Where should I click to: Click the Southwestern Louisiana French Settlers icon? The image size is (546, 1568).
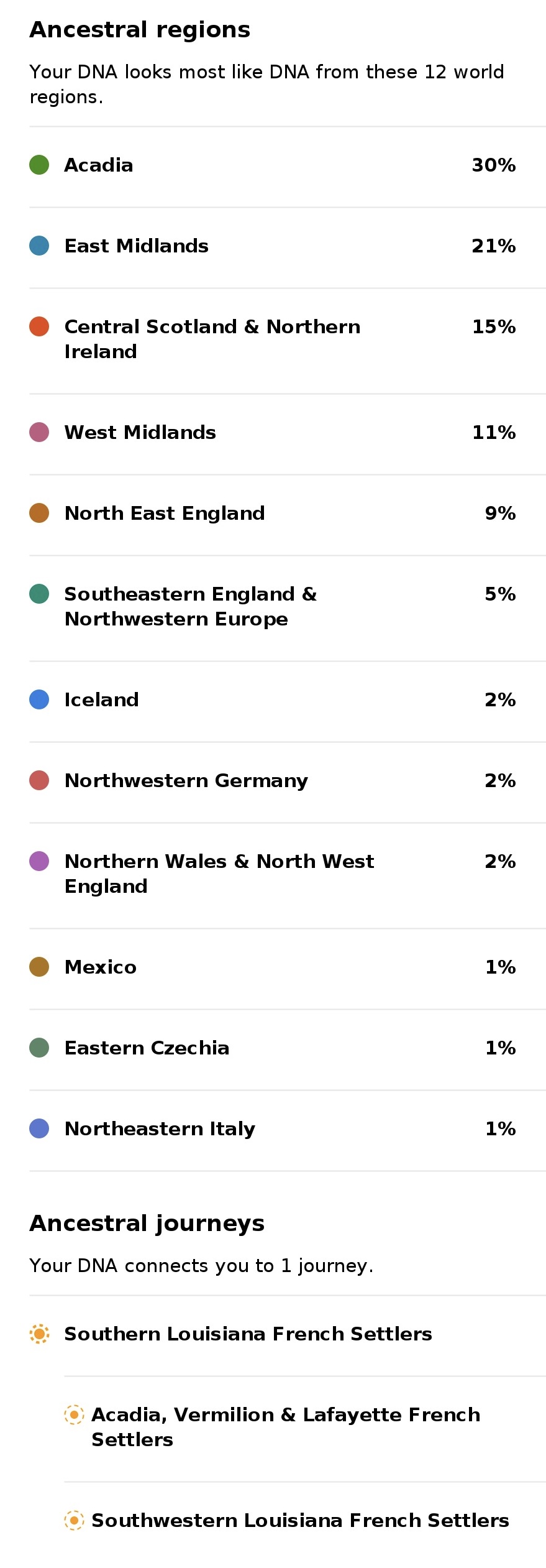(x=74, y=1520)
